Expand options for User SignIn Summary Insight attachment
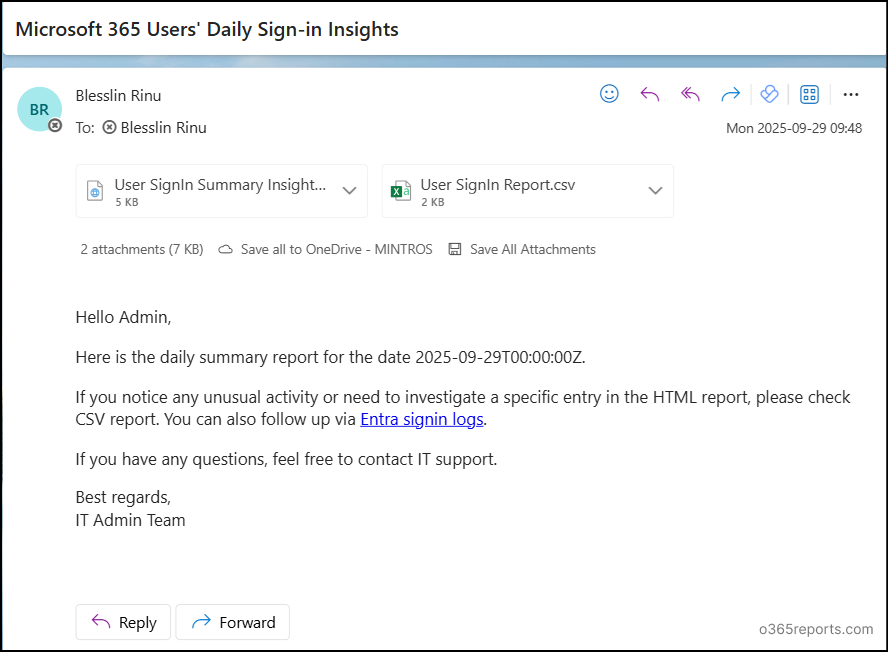The height and width of the screenshot is (652, 888). pos(349,190)
